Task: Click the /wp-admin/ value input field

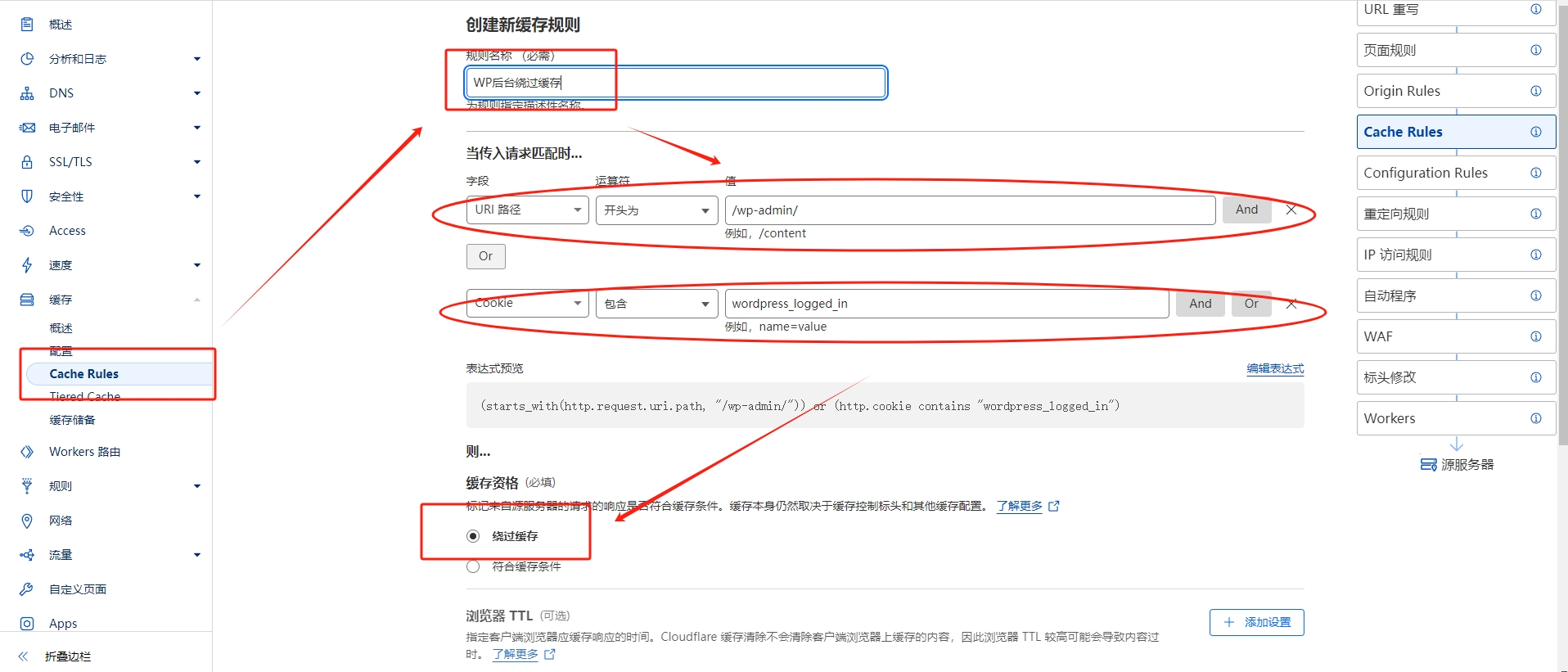Action: (970, 210)
